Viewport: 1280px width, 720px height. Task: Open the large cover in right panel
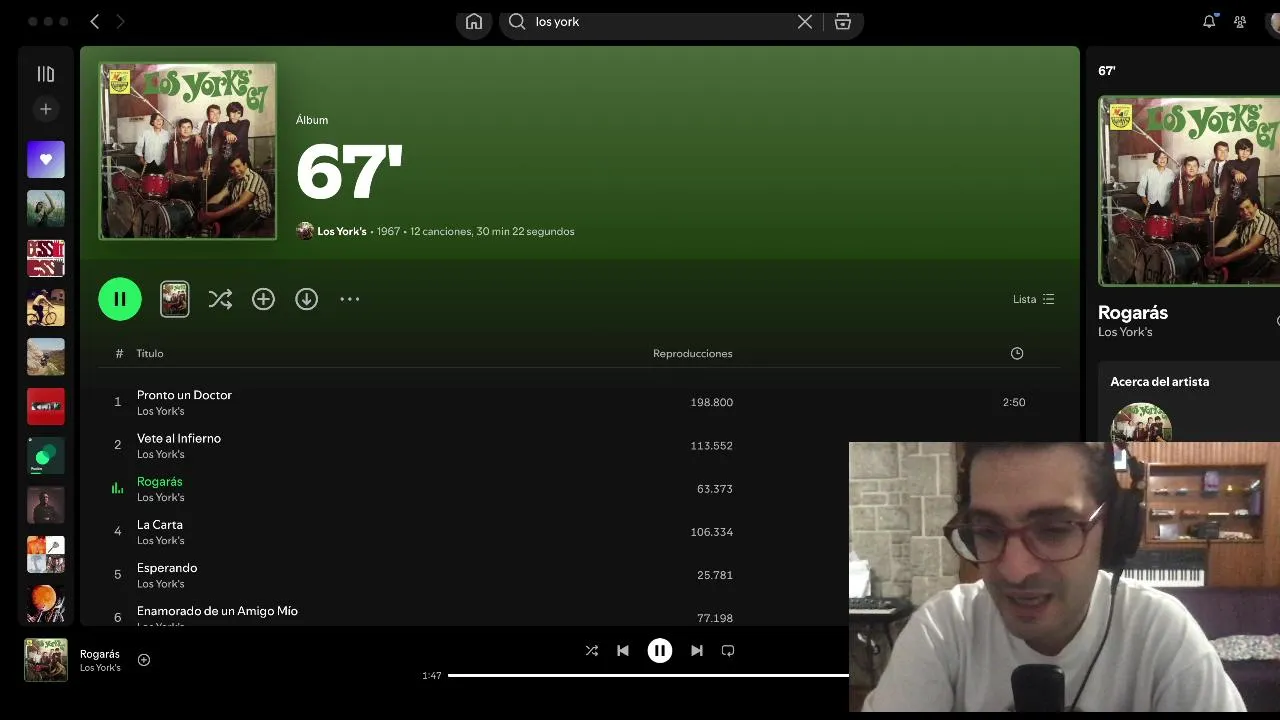1189,191
